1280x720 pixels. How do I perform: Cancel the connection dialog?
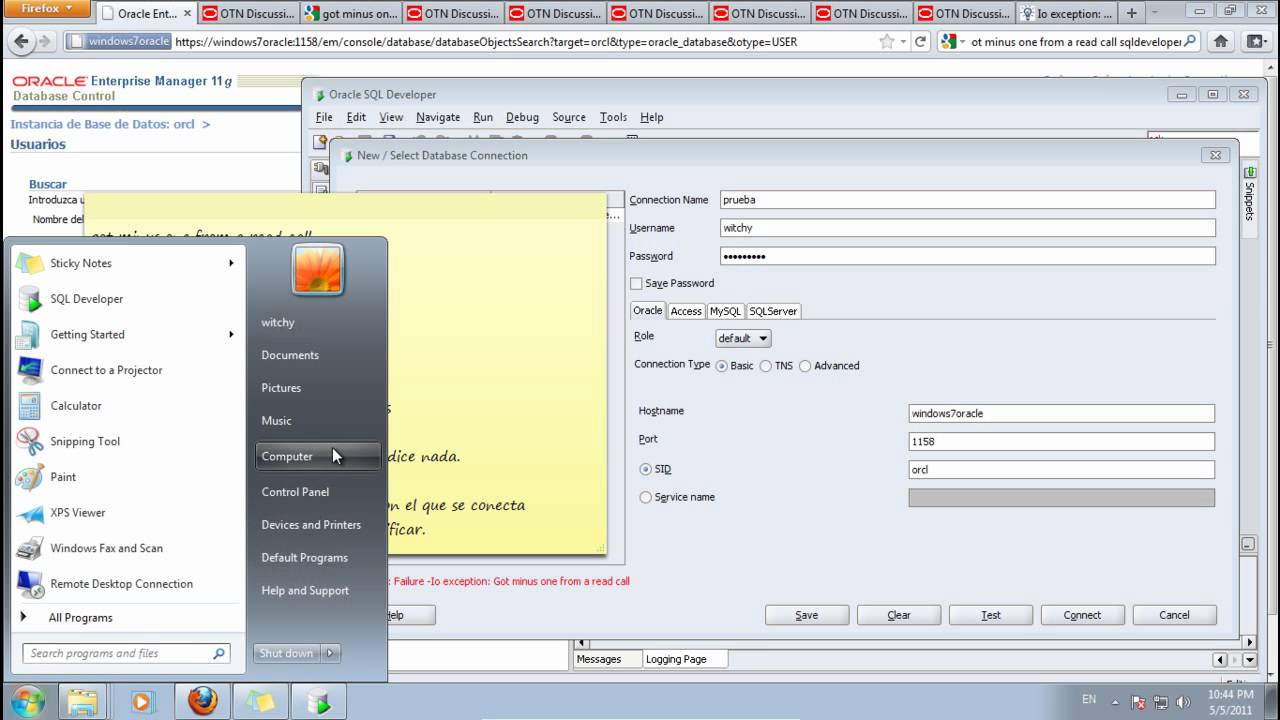[1174, 615]
